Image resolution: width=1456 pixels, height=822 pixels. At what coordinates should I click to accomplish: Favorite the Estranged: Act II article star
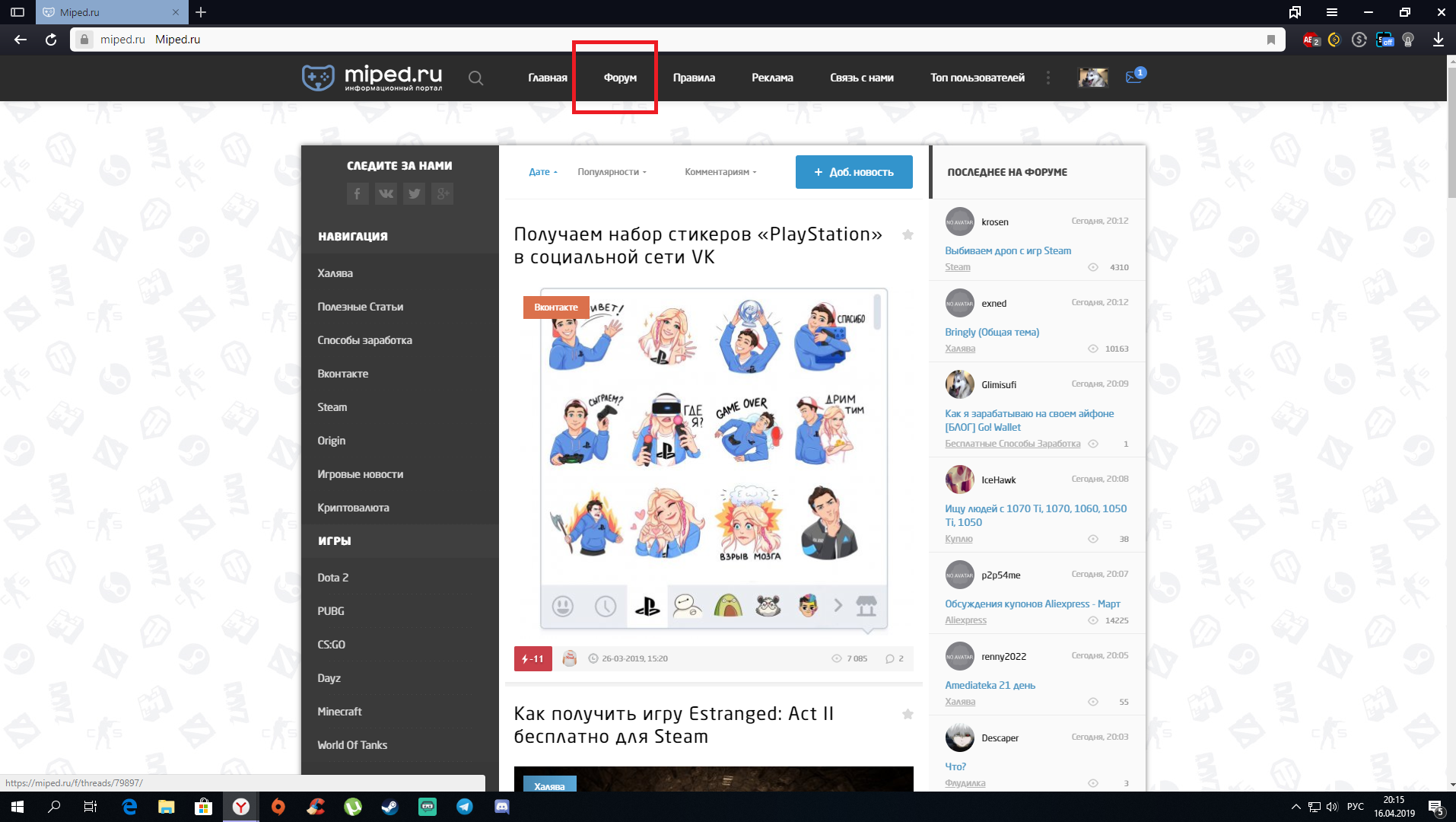[x=908, y=714]
